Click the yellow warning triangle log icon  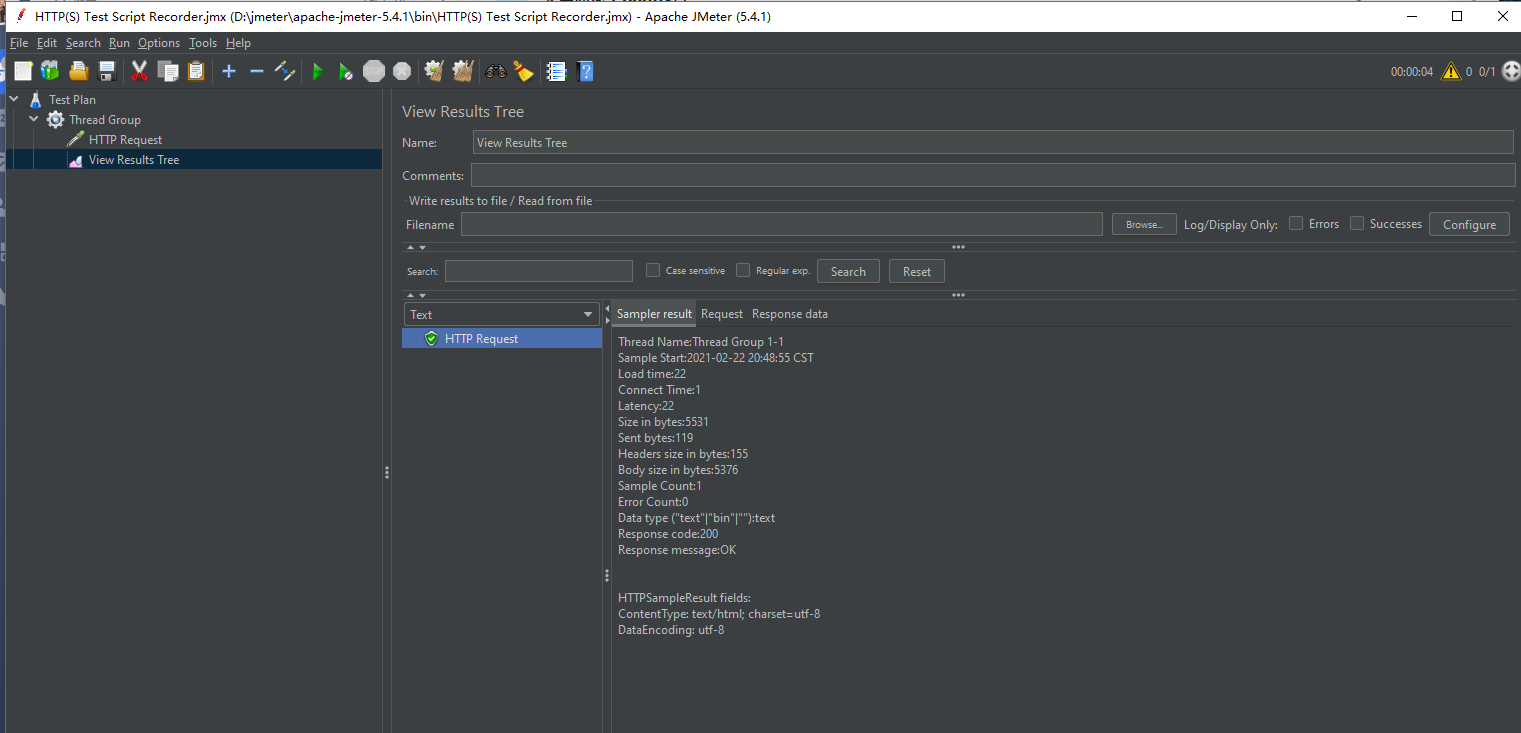(1451, 72)
